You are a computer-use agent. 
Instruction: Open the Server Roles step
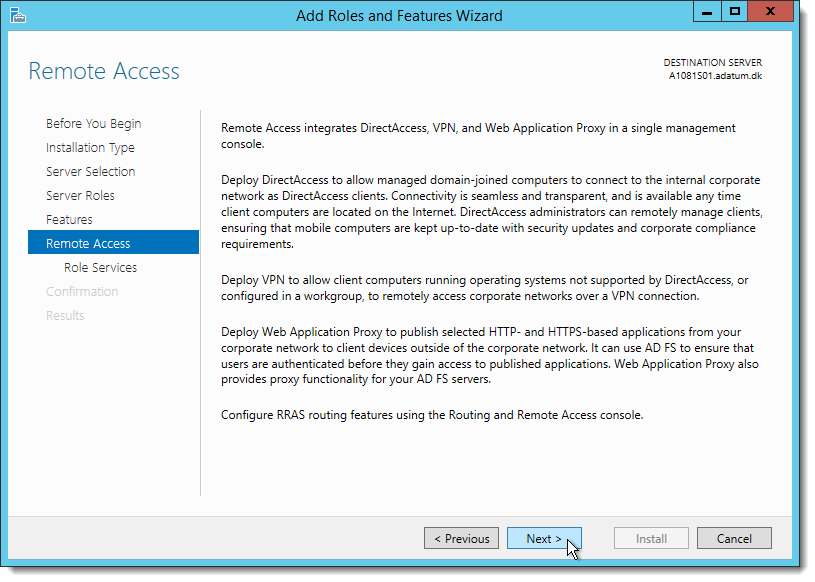click(x=80, y=195)
